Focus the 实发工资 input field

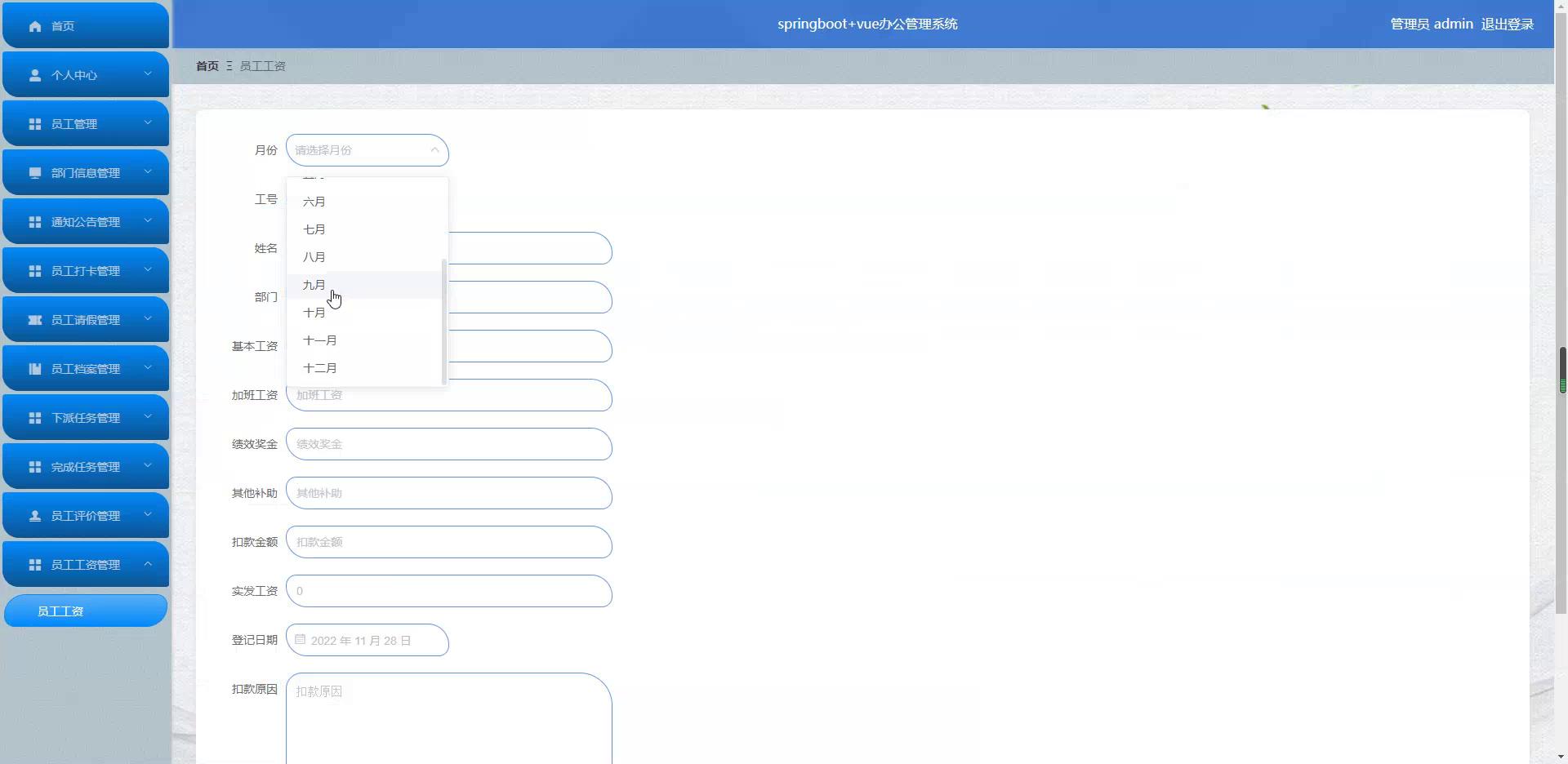click(x=449, y=591)
